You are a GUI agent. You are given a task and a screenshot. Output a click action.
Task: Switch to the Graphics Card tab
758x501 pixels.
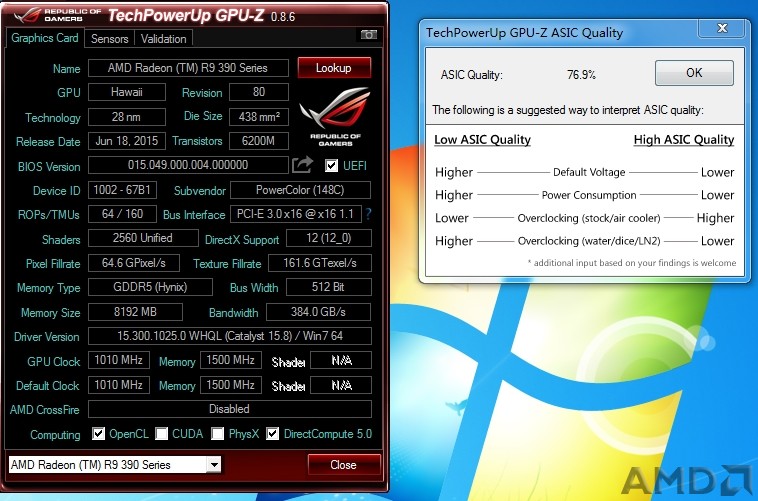(44, 38)
